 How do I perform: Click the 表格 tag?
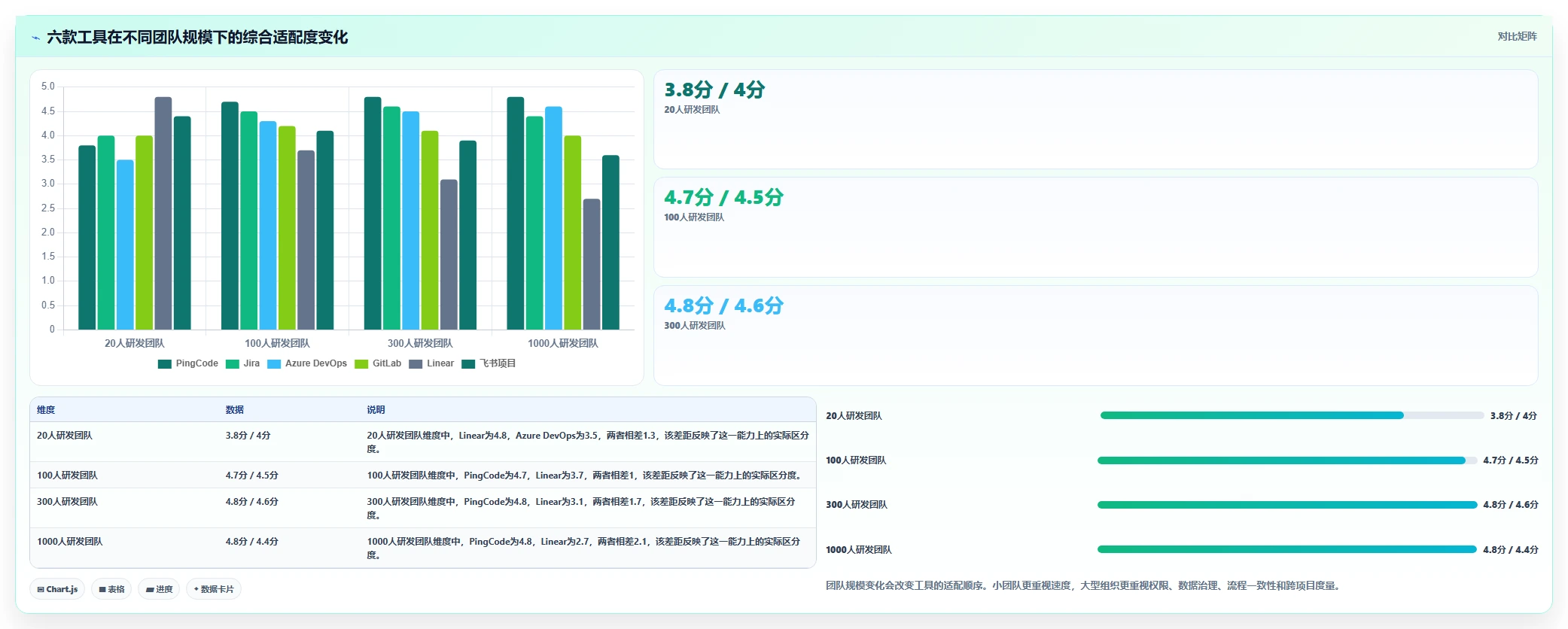tap(111, 589)
